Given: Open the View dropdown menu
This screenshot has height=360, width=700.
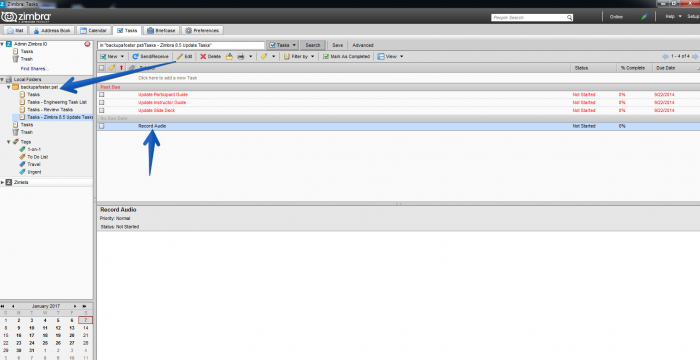Looking at the screenshot, I should (390, 57).
